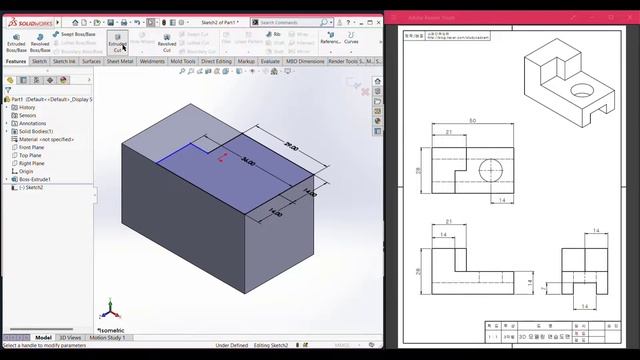This screenshot has height=360, width=640.
Task: Open the Surfaces ribbon tab
Action: click(91, 61)
